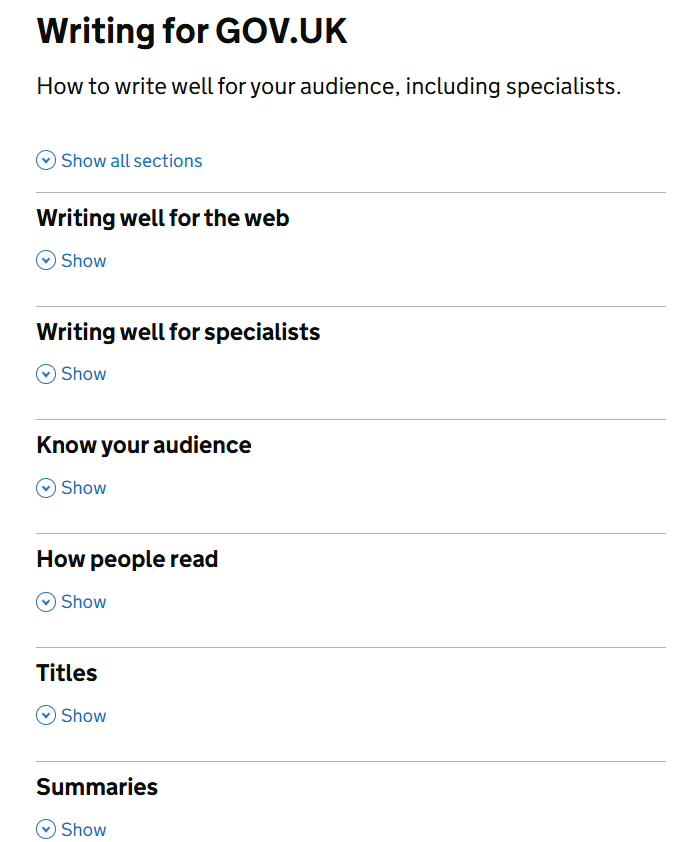
Task: Toggle Show text under Writing well for specialists
Action: pos(84,374)
